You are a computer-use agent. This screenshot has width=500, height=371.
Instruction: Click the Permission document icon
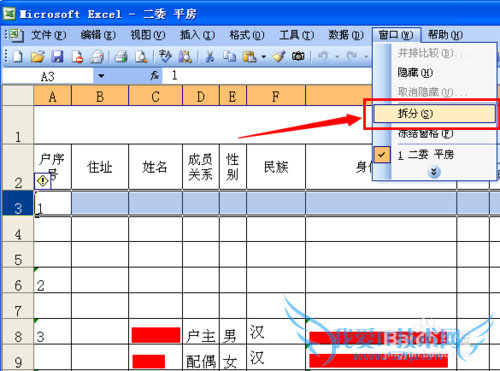click(77, 57)
